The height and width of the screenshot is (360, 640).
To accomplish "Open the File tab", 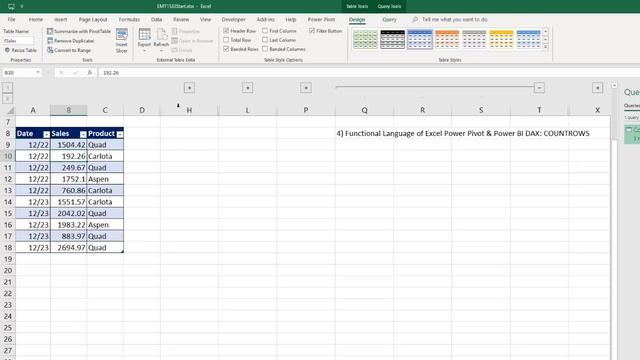I will click(11, 20).
